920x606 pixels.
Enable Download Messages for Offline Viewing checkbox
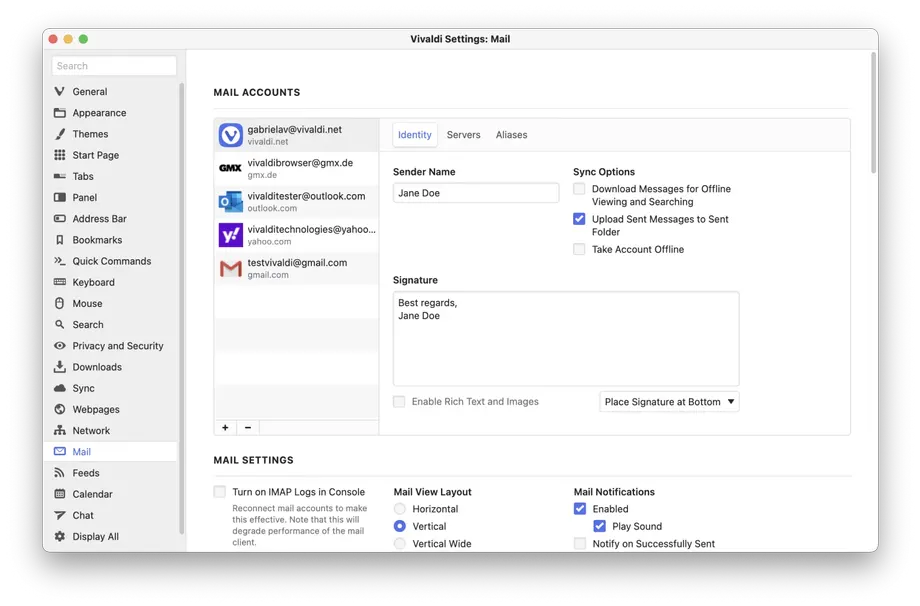tap(579, 189)
